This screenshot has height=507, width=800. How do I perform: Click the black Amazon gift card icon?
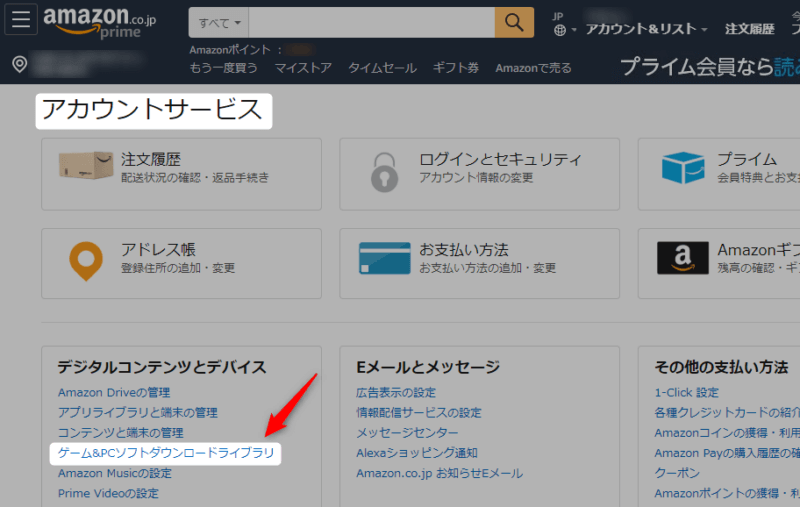(x=683, y=258)
